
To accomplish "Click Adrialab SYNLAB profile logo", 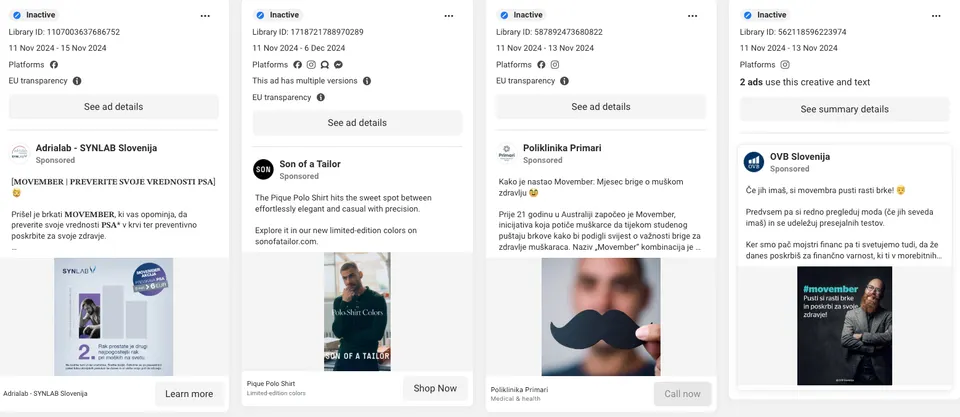I will (19, 153).
